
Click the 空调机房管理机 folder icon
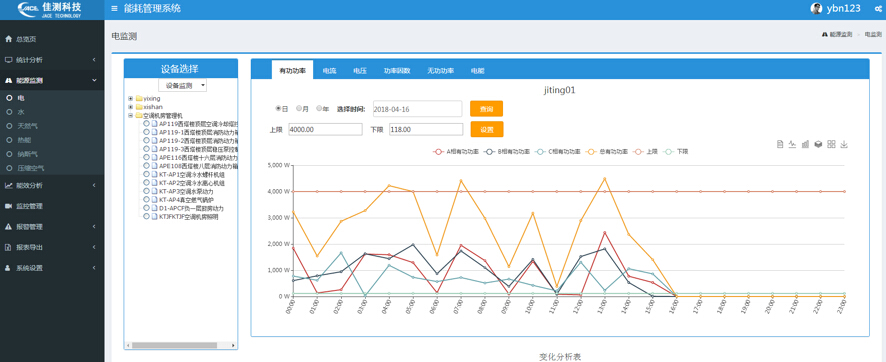tap(139, 115)
